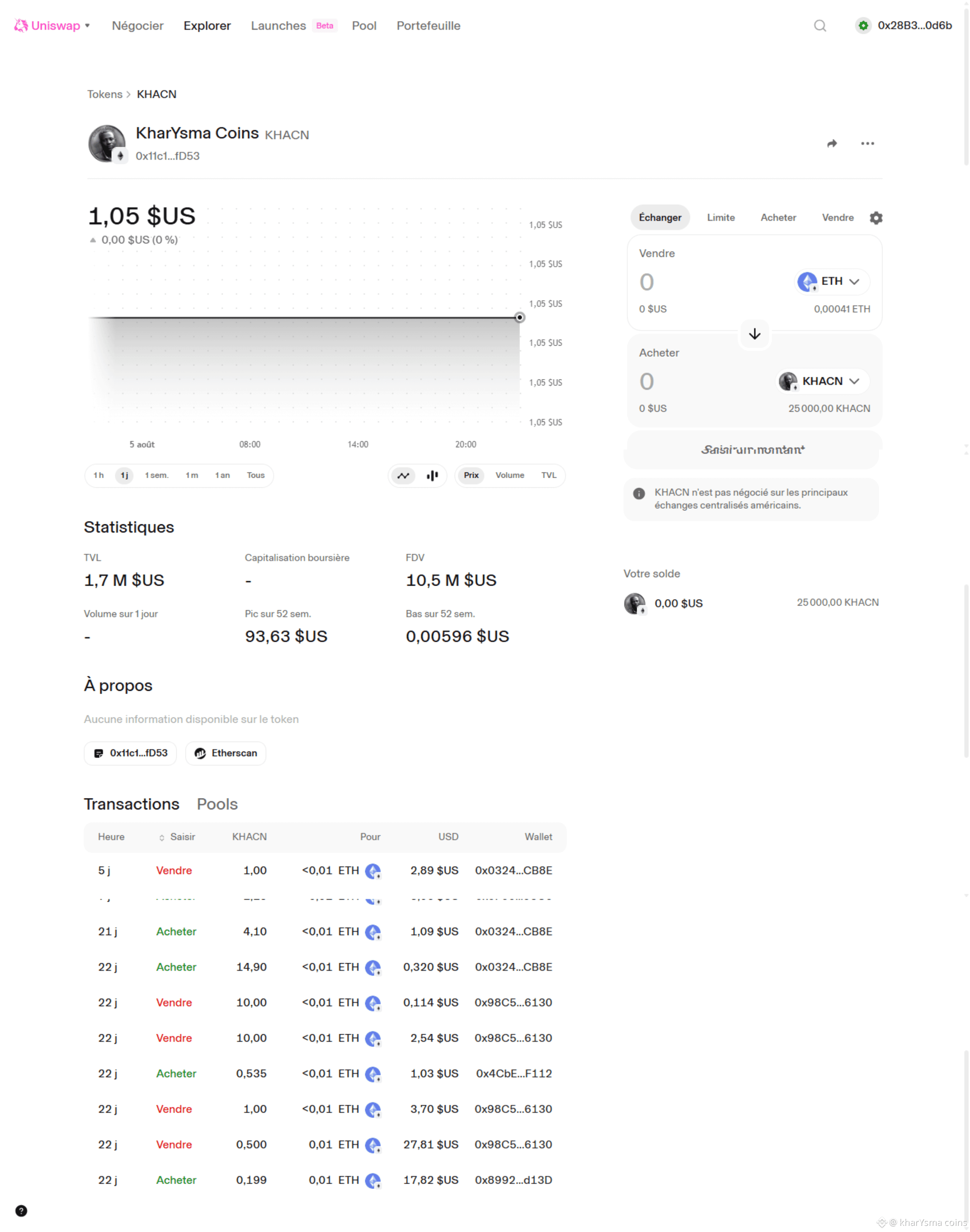Show the TVL chart type
Screen dimensions: 970x1232
[549, 475]
